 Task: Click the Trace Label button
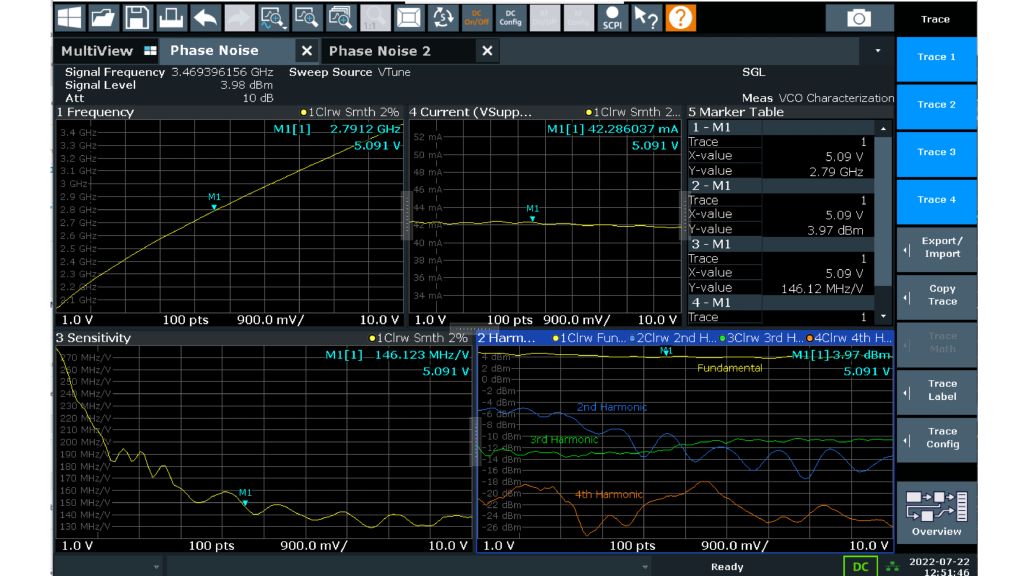tap(936, 390)
